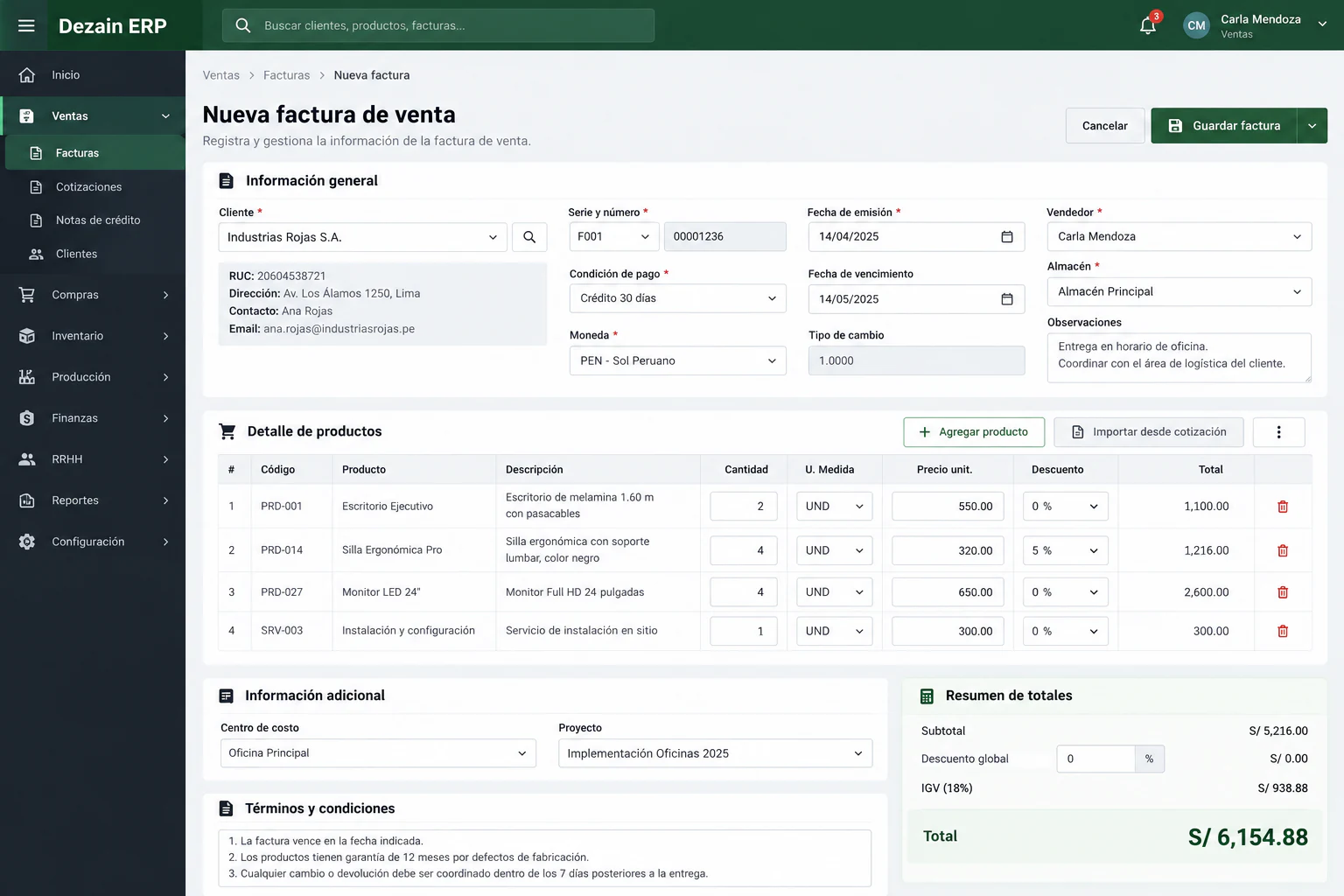This screenshot has height=896, width=1344.
Task: Expand the Almacén Principal selector
Action: pyautogui.click(x=1179, y=291)
